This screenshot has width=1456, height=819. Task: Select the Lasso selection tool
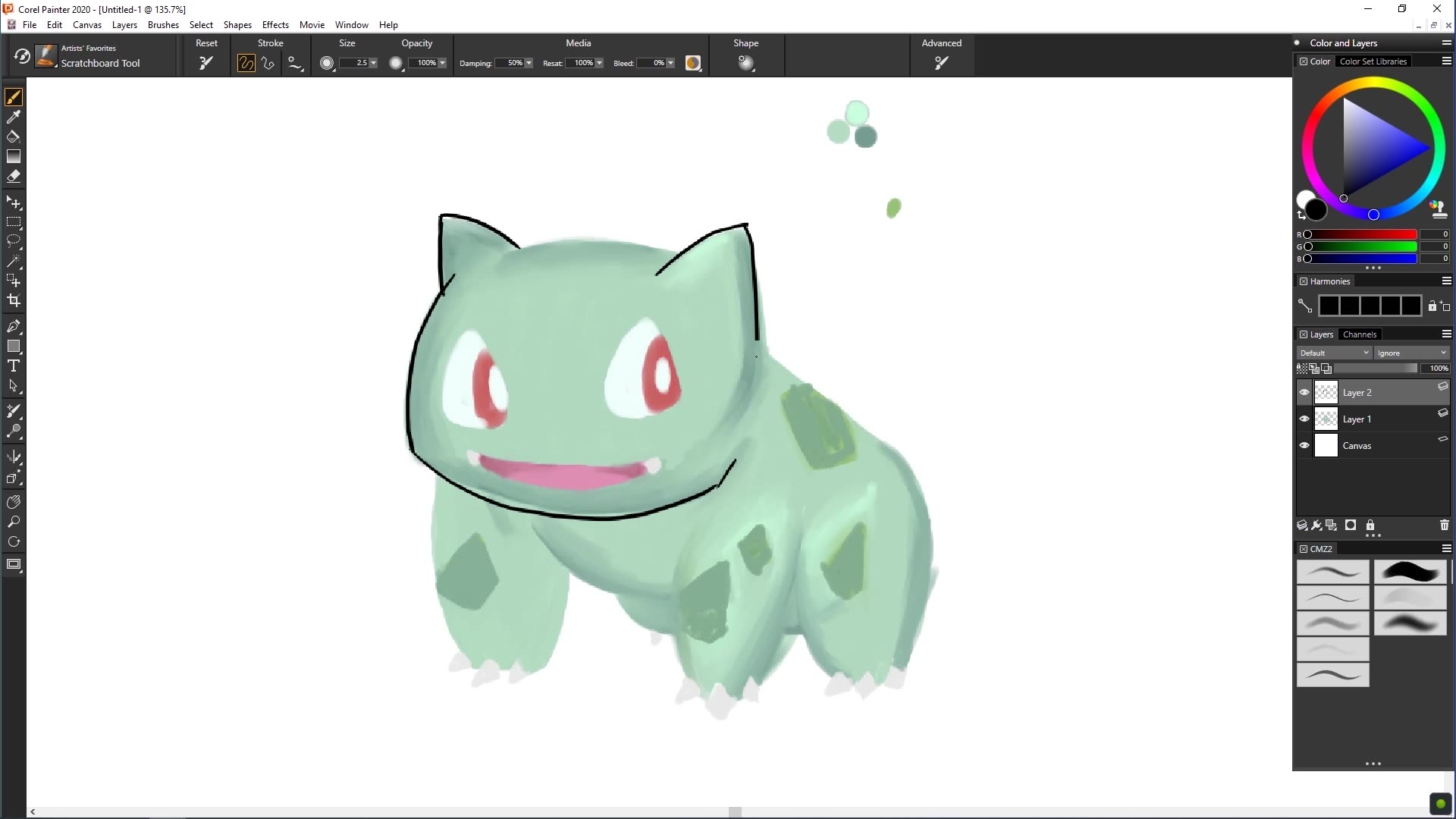tap(14, 240)
